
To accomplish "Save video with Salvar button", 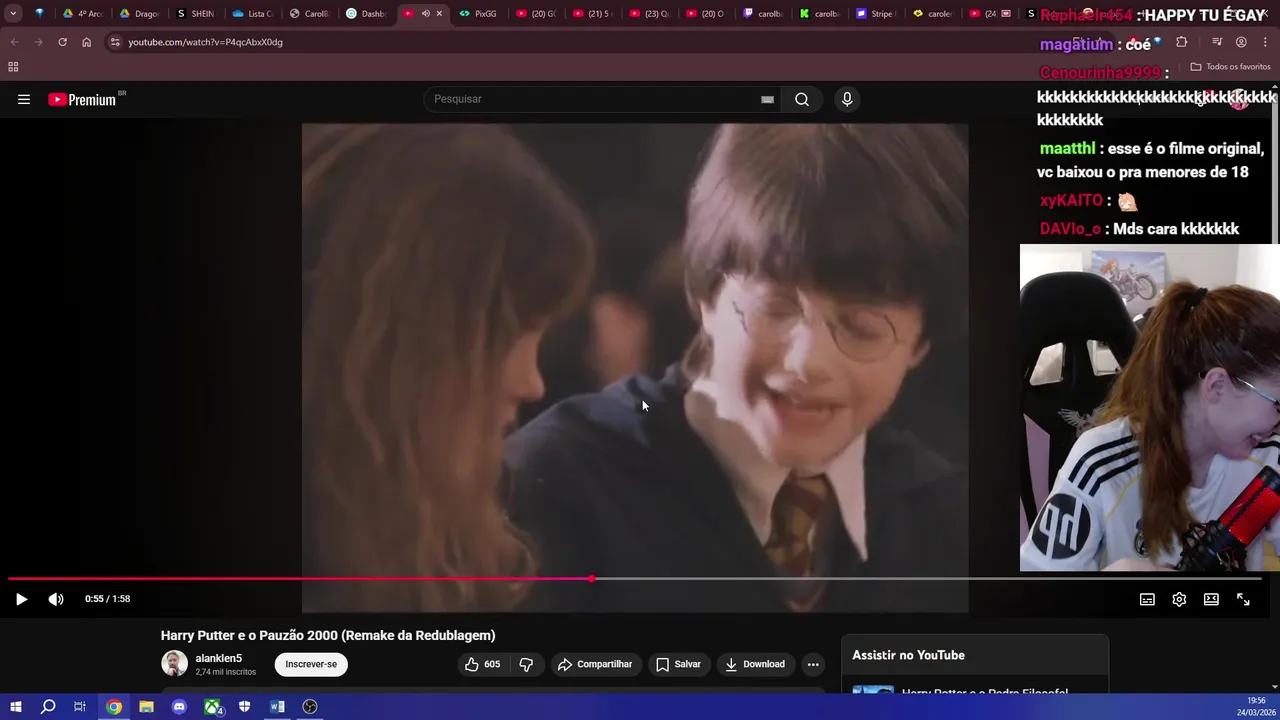I will tap(678, 664).
